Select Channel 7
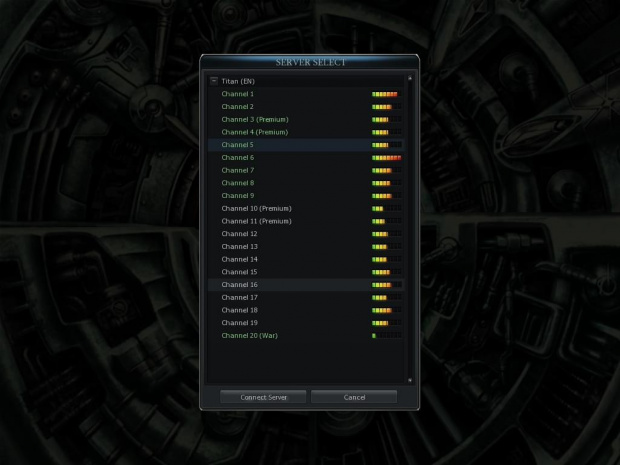 306,170
